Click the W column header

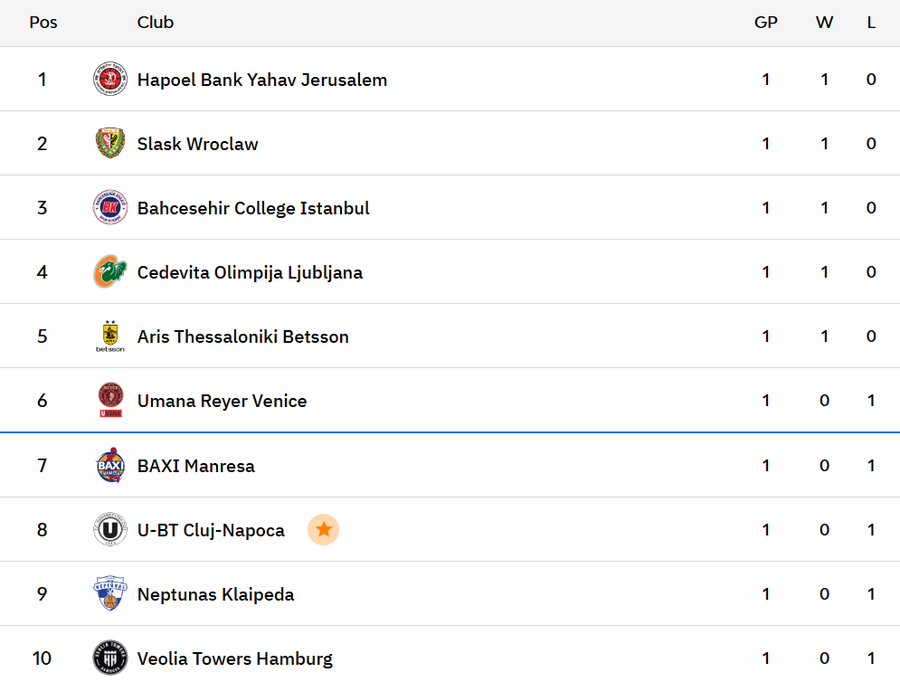[x=824, y=22]
